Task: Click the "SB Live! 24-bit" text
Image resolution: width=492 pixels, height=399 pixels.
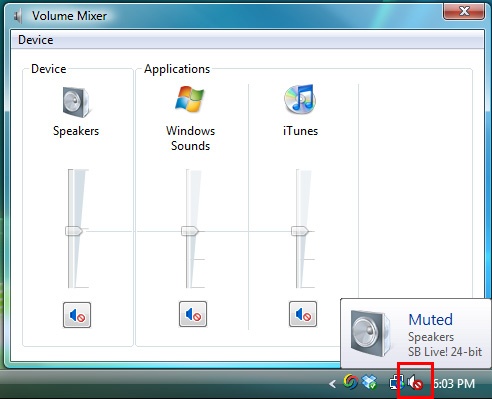Action: click(445, 352)
